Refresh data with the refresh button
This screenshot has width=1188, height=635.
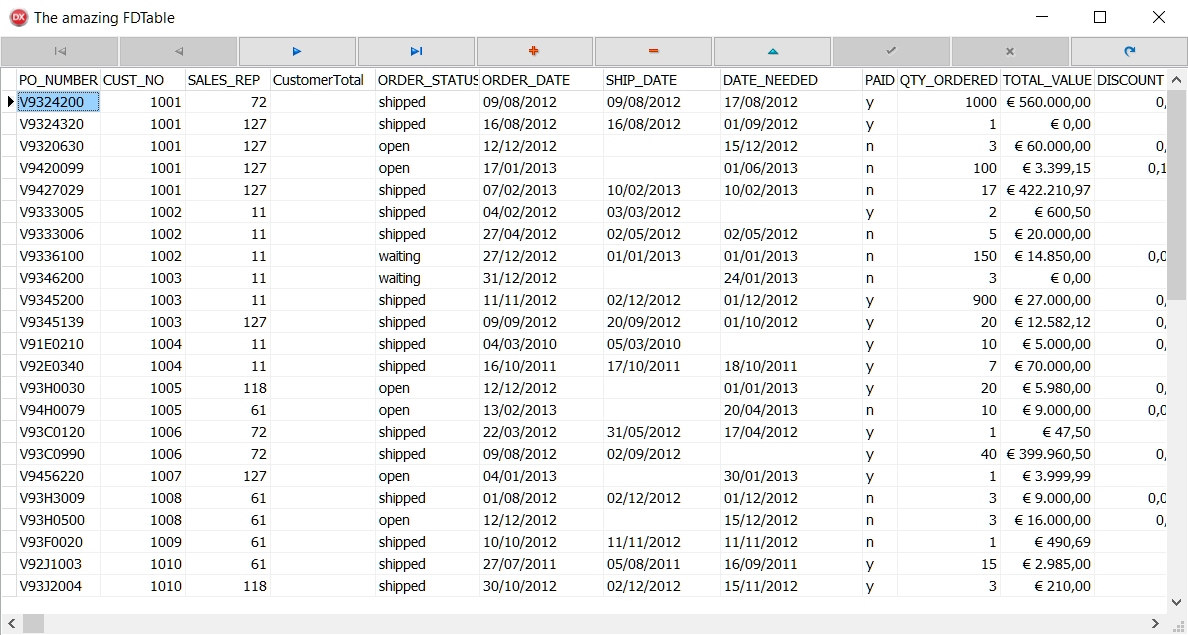(x=1129, y=51)
